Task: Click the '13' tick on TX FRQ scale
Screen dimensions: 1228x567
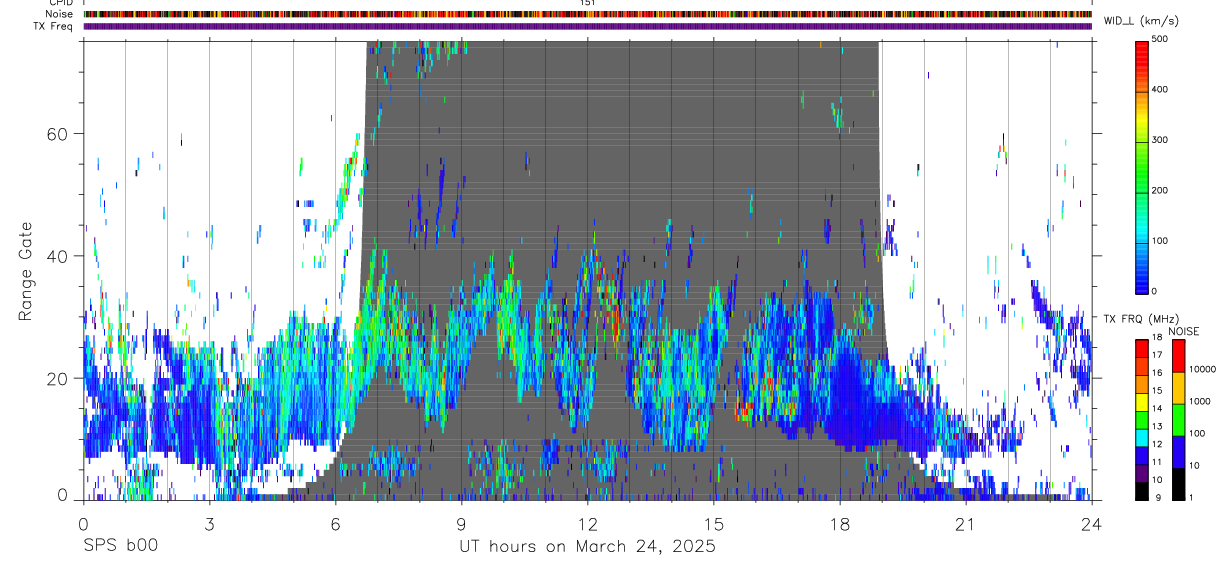Action: (1157, 426)
